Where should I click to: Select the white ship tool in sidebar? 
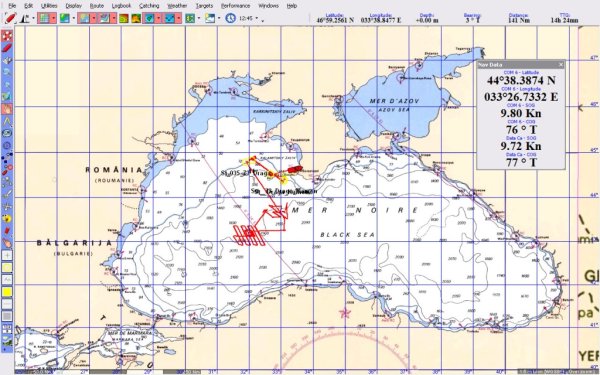pyautogui.click(x=7, y=60)
